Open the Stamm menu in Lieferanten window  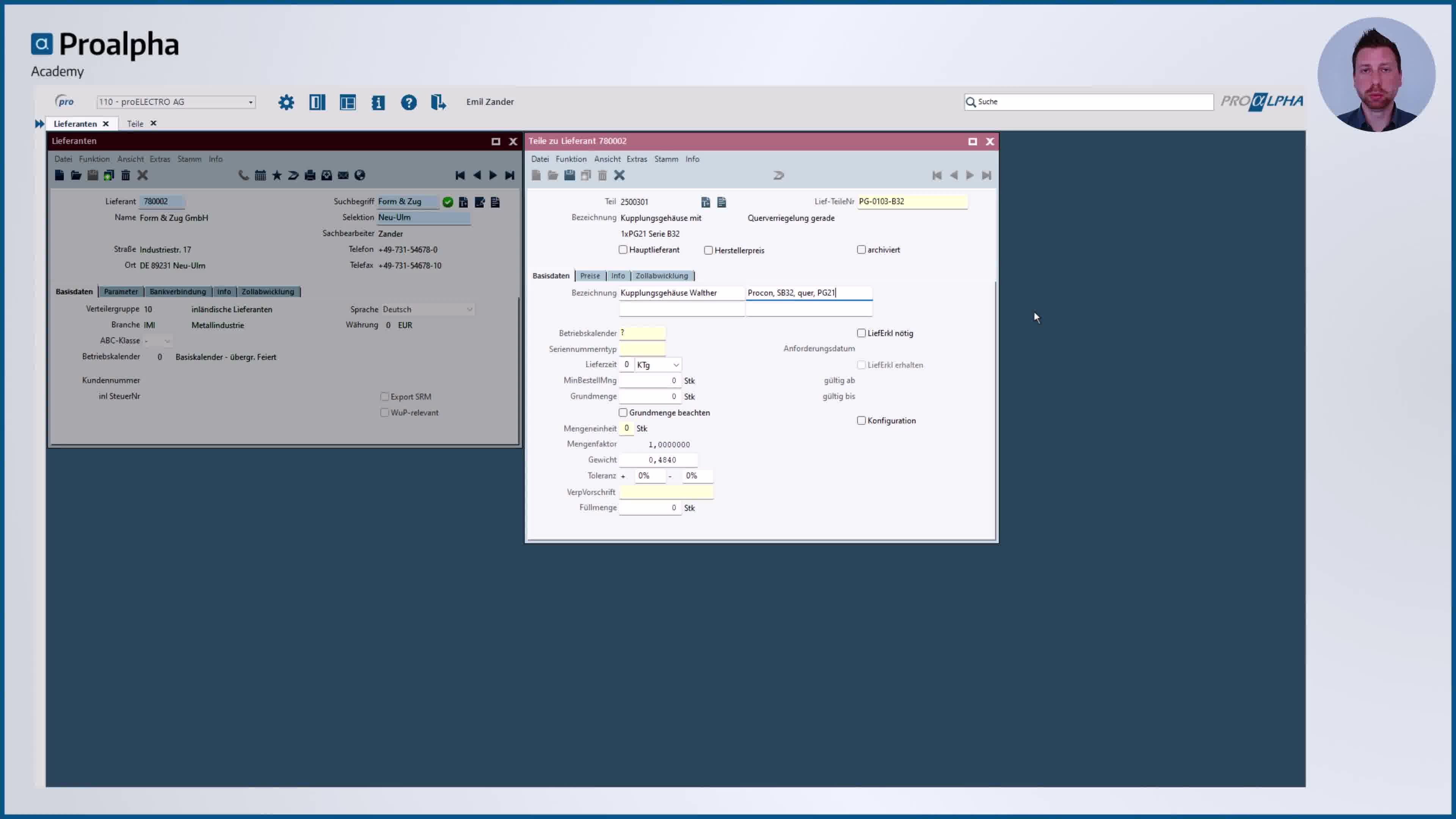click(189, 159)
